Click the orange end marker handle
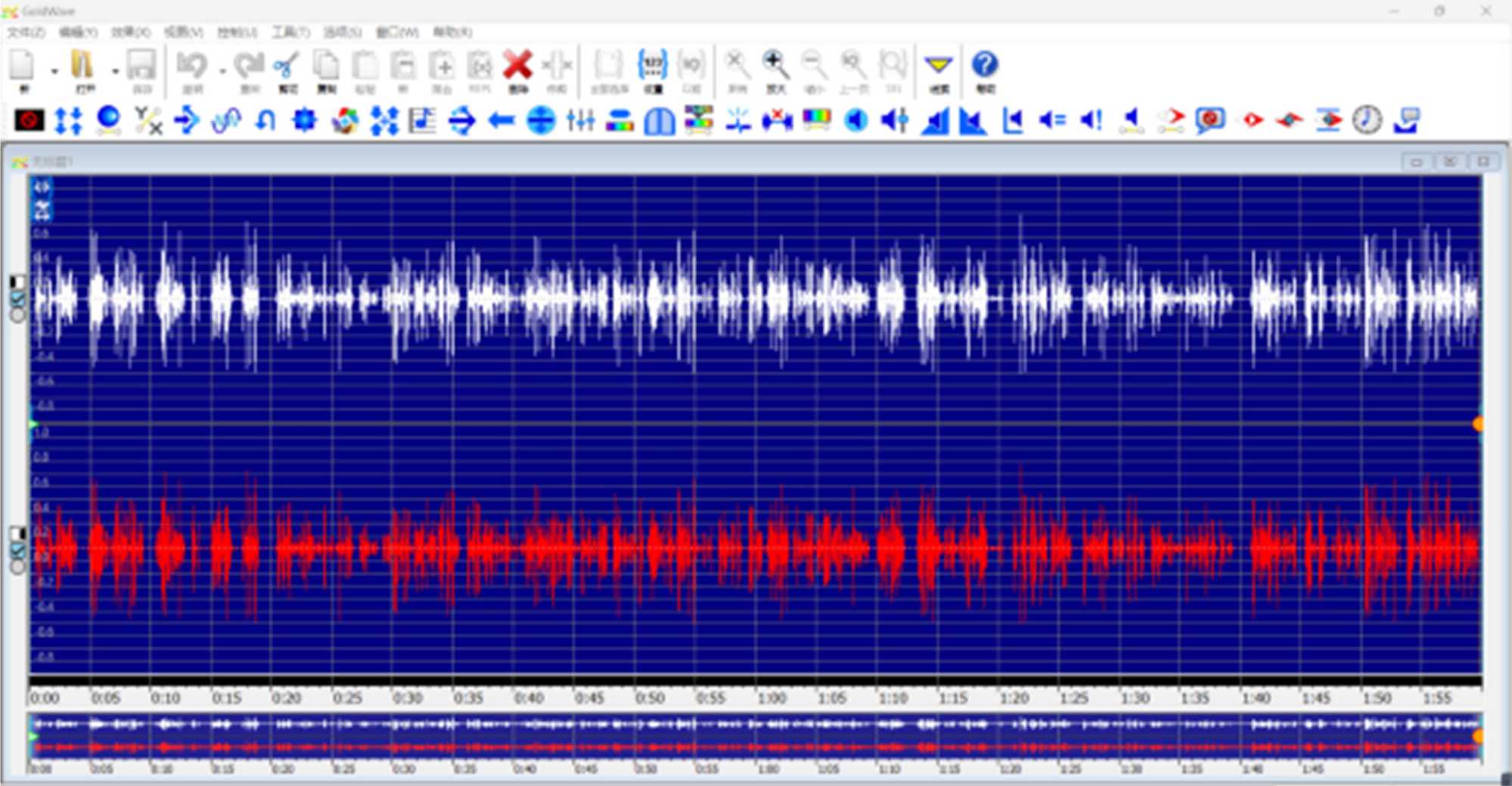 (1478, 424)
